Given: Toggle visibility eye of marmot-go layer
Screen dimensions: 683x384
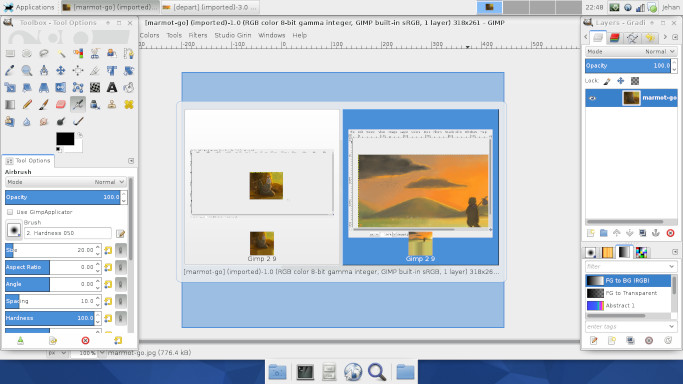Looking at the screenshot, I should (592, 98).
